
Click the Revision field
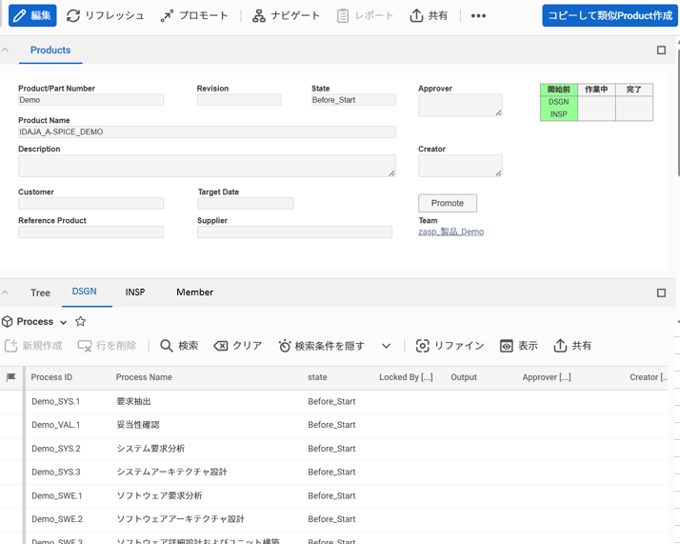[x=239, y=100]
